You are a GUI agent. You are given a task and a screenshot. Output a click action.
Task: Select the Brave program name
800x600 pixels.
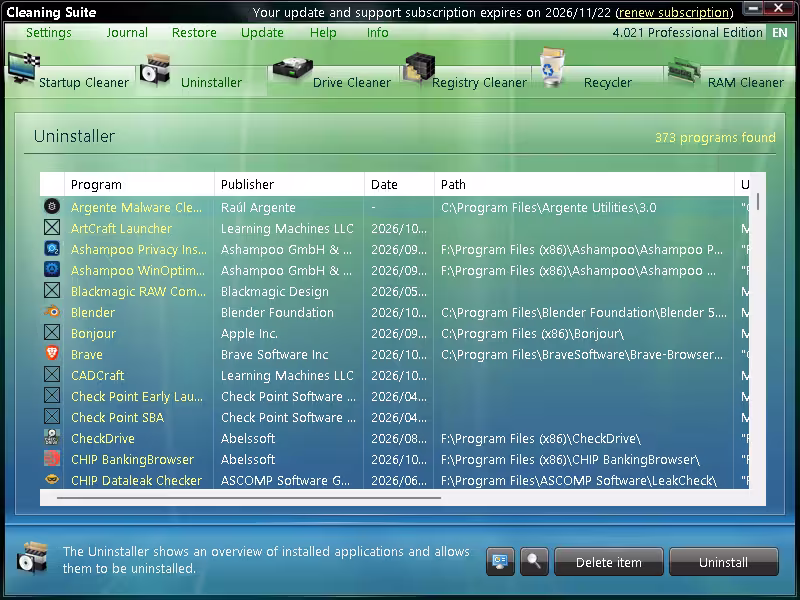pyautogui.click(x=87, y=355)
